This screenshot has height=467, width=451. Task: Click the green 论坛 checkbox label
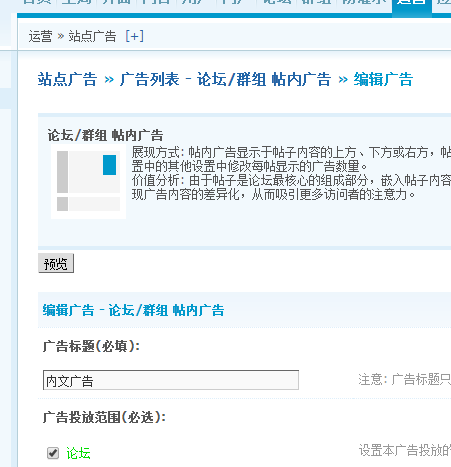(78, 453)
